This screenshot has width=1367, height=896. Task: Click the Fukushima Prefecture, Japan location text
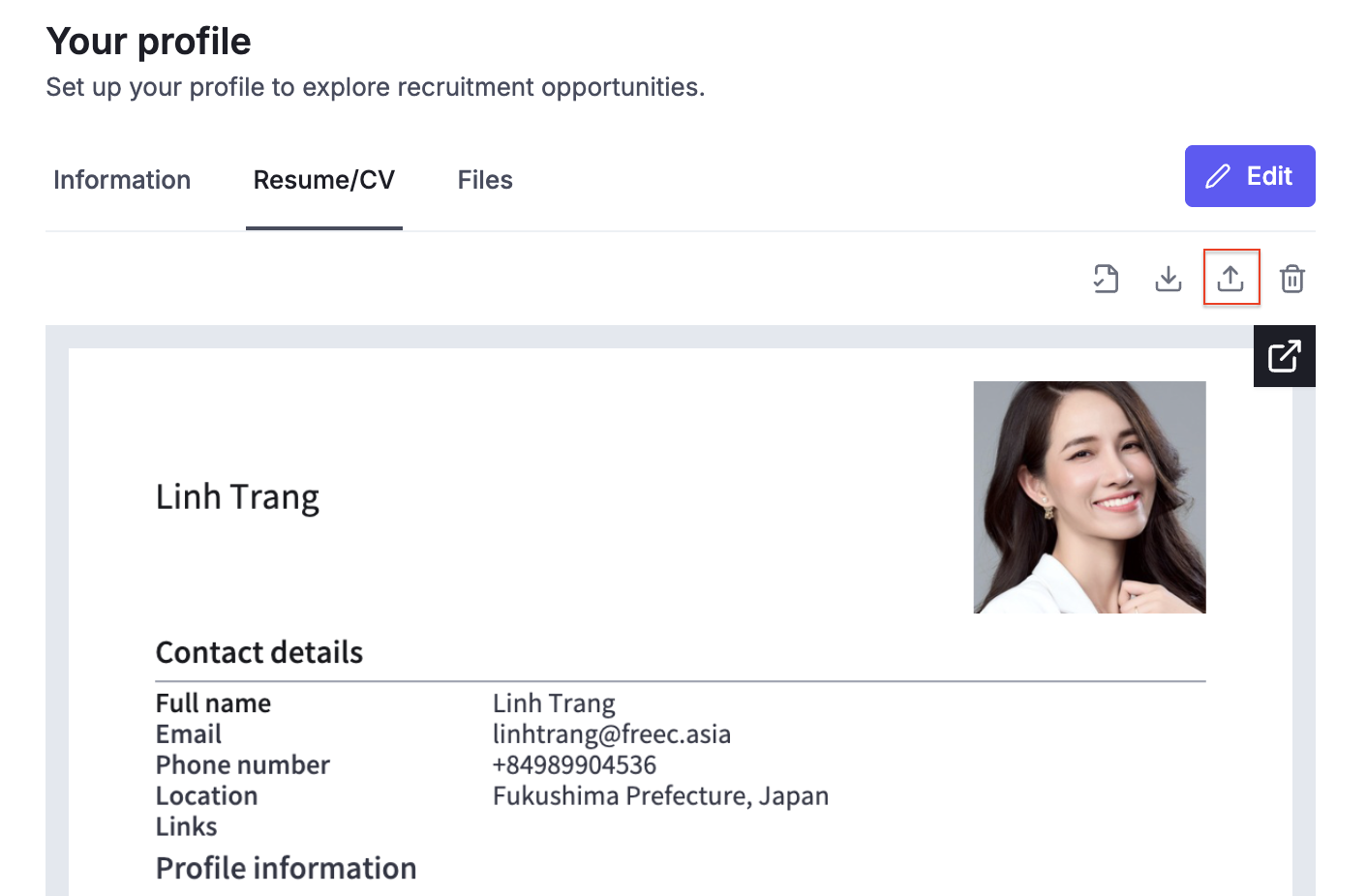click(660, 796)
